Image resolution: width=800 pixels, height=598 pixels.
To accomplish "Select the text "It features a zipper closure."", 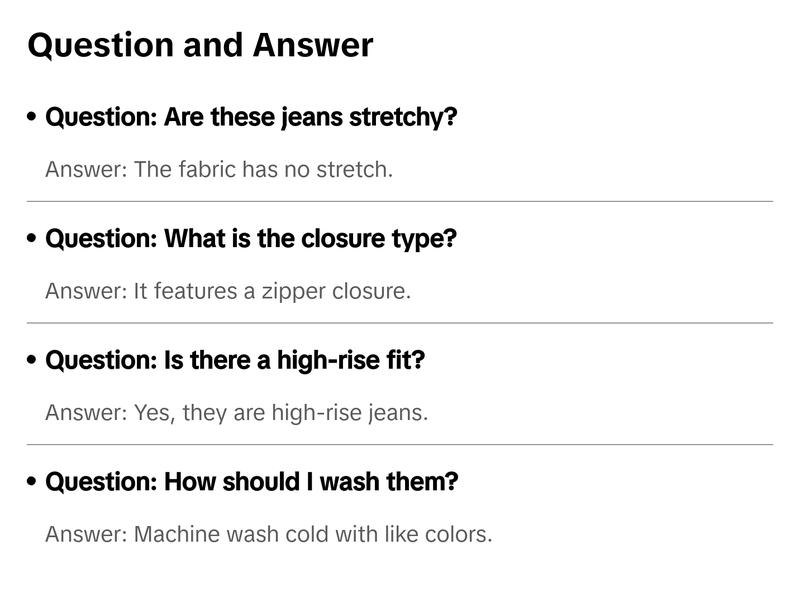I will tap(272, 291).
